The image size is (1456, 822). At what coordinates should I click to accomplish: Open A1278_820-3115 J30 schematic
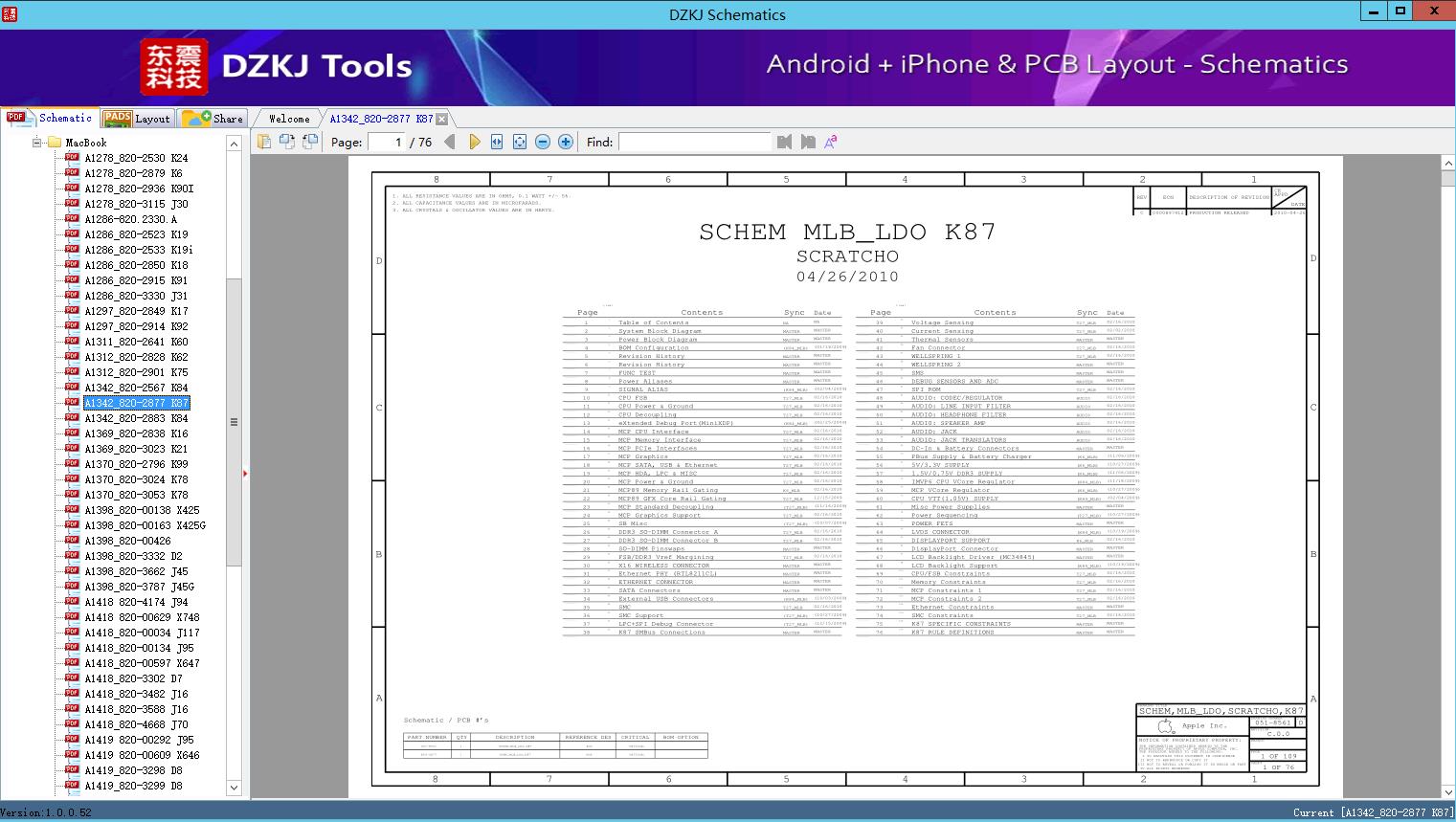(x=136, y=204)
